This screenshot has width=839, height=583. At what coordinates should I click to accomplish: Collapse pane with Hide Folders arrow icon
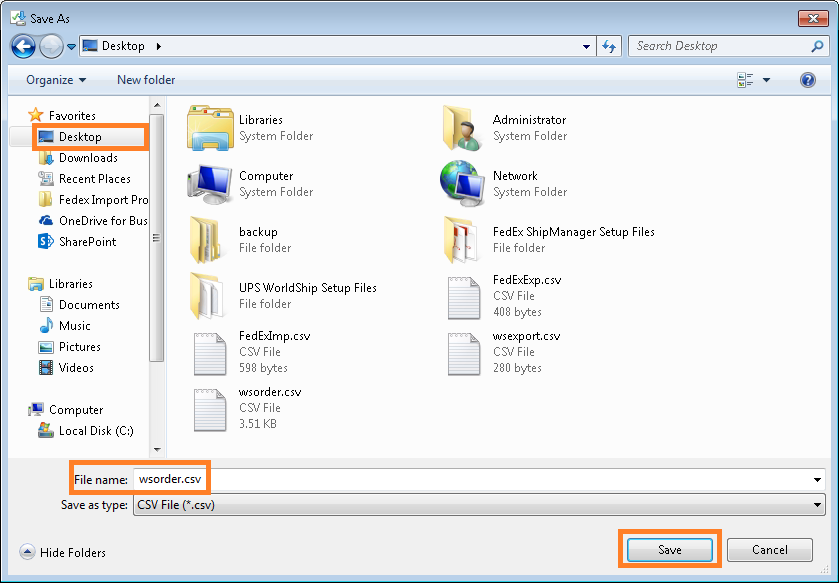pyautogui.click(x=27, y=552)
